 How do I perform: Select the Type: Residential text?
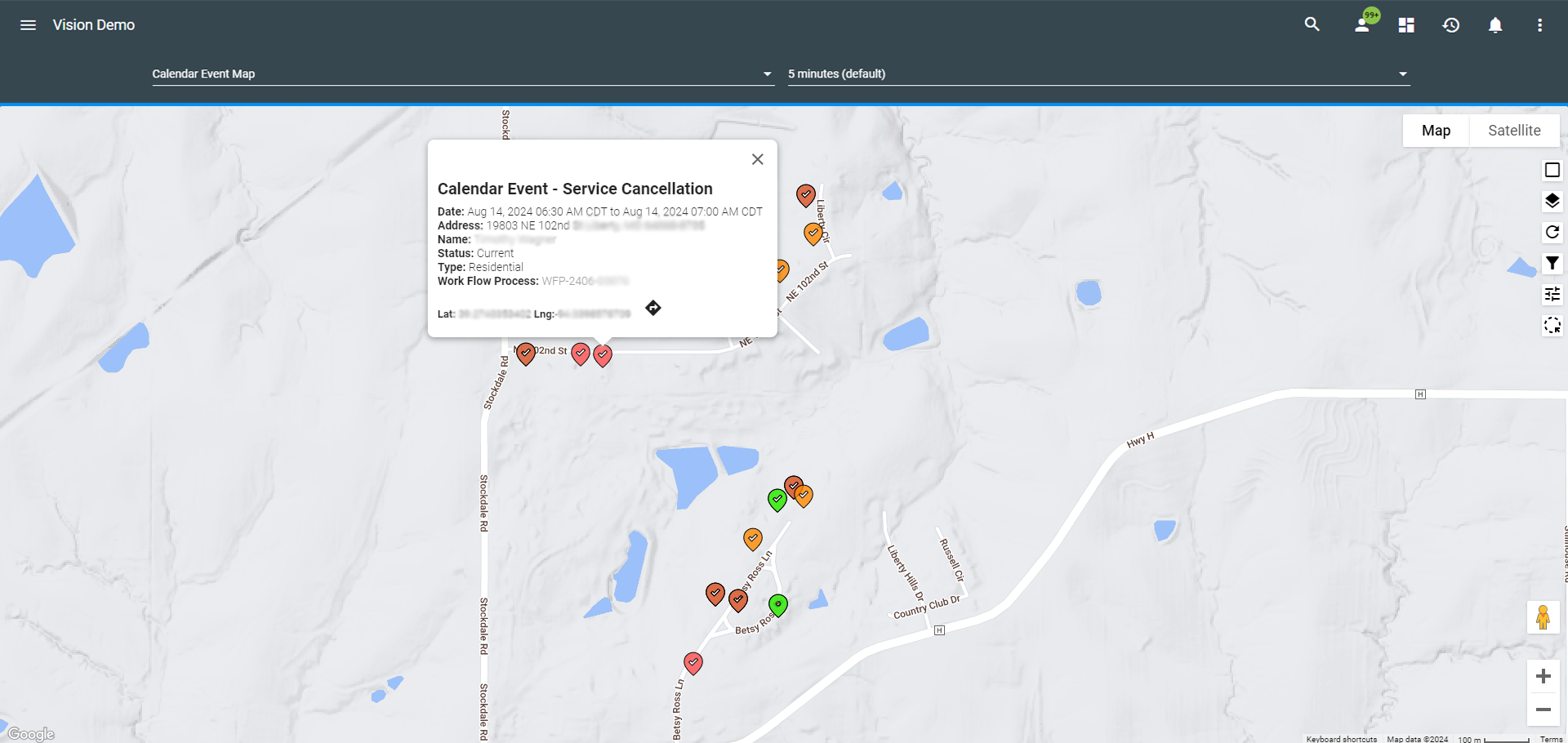[x=480, y=267]
